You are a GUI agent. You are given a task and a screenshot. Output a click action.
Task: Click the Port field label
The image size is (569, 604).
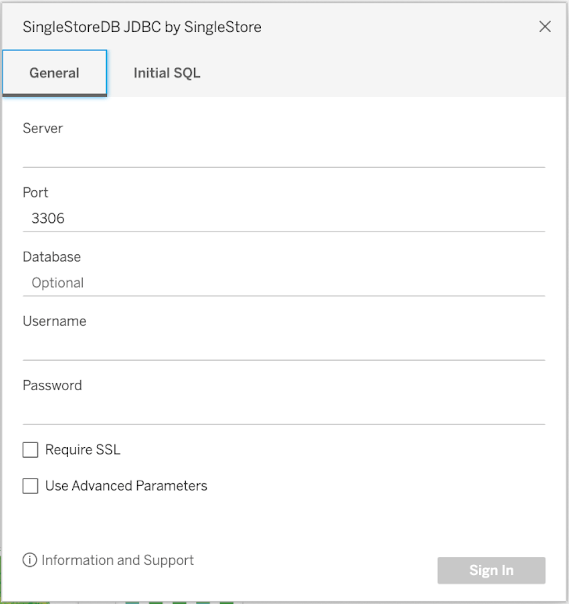[x=35, y=193]
